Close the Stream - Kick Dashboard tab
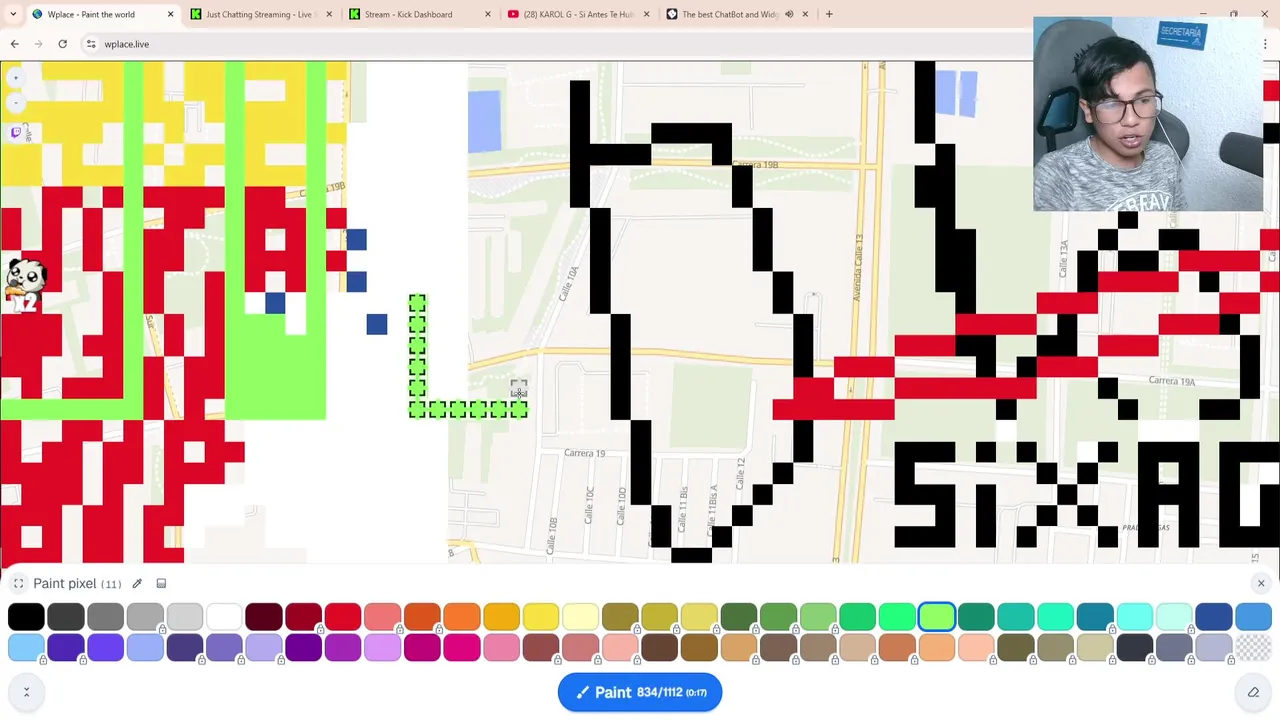 (x=488, y=14)
